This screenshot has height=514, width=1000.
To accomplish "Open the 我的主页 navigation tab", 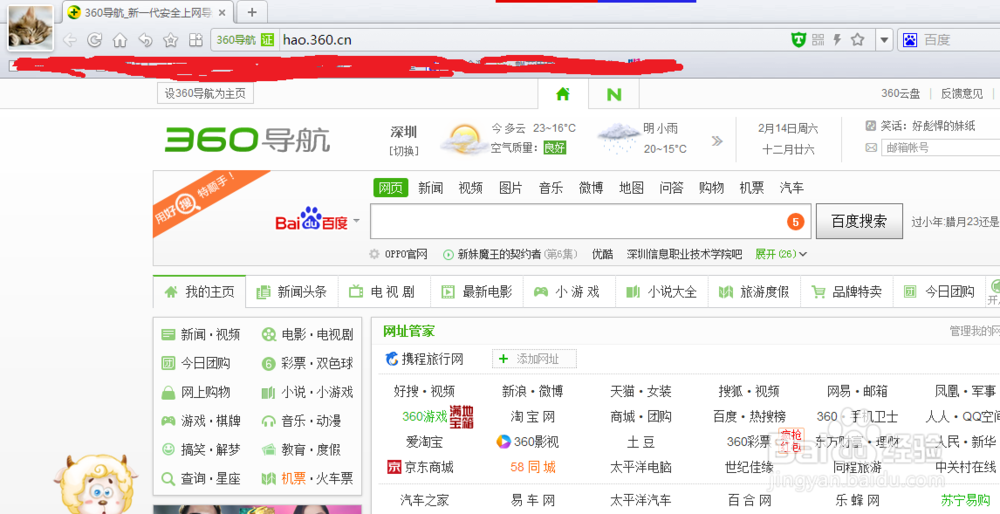I will pyautogui.click(x=200, y=291).
